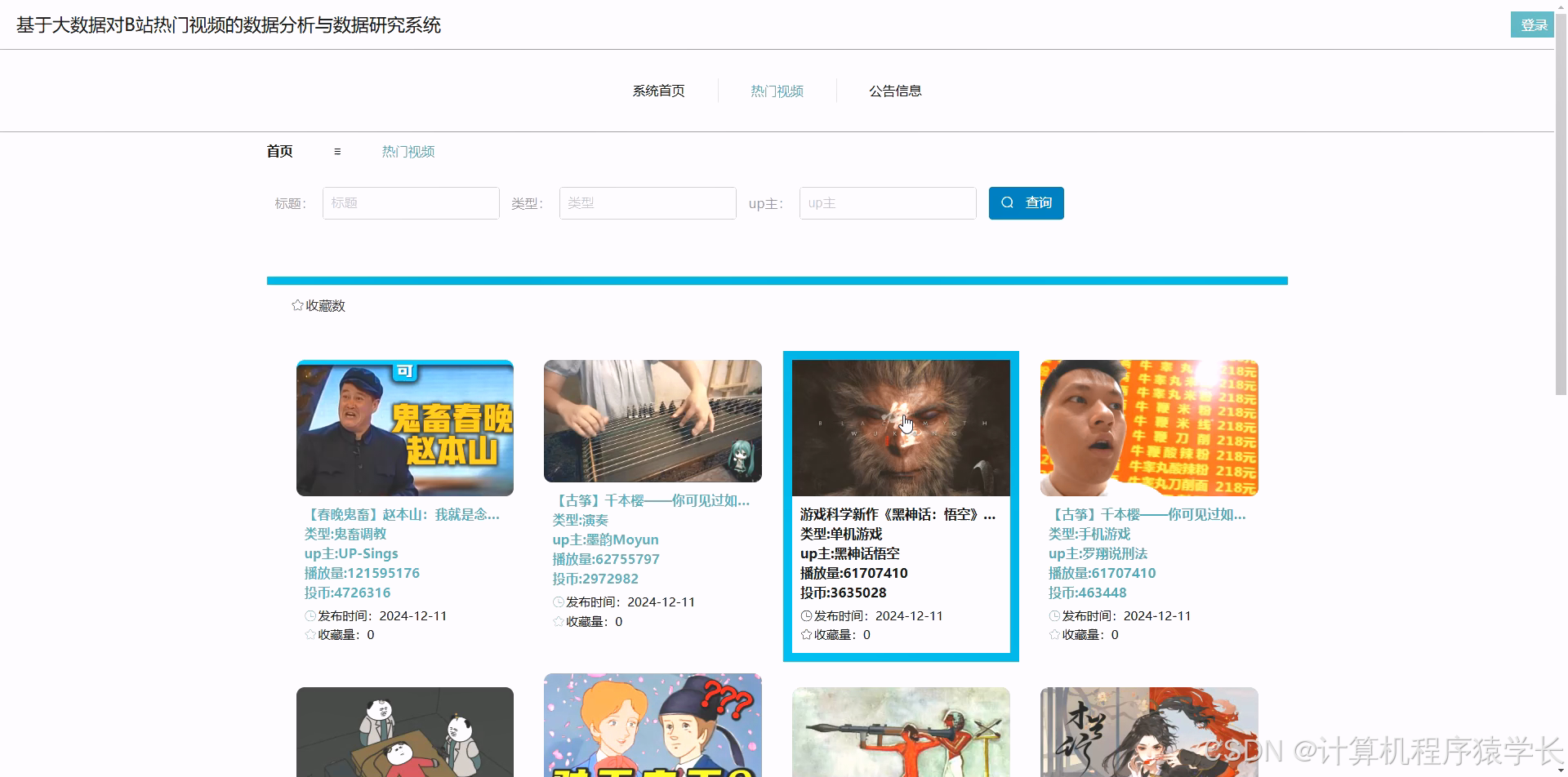Click the up主 search input field
This screenshot has height=777, width=1568.
pos(888,202)
